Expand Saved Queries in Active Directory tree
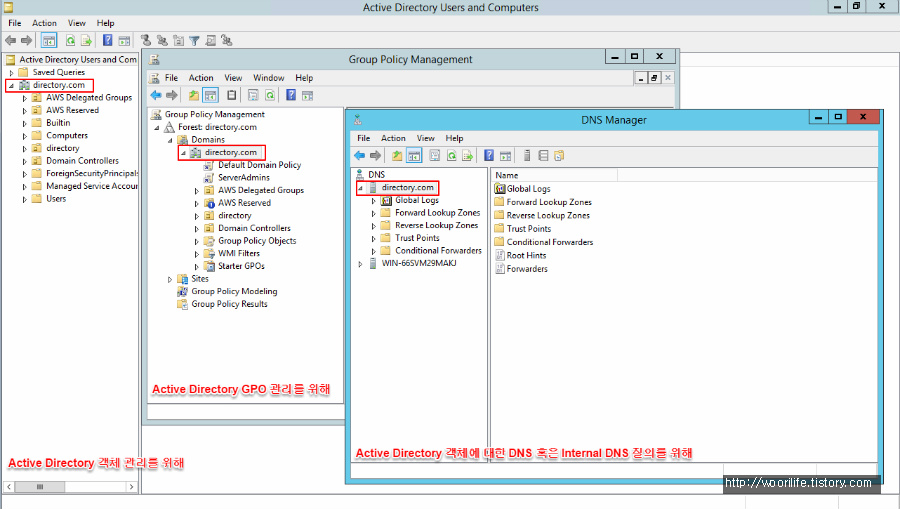This screenshot has height=509, width=900. pos(11,73)
